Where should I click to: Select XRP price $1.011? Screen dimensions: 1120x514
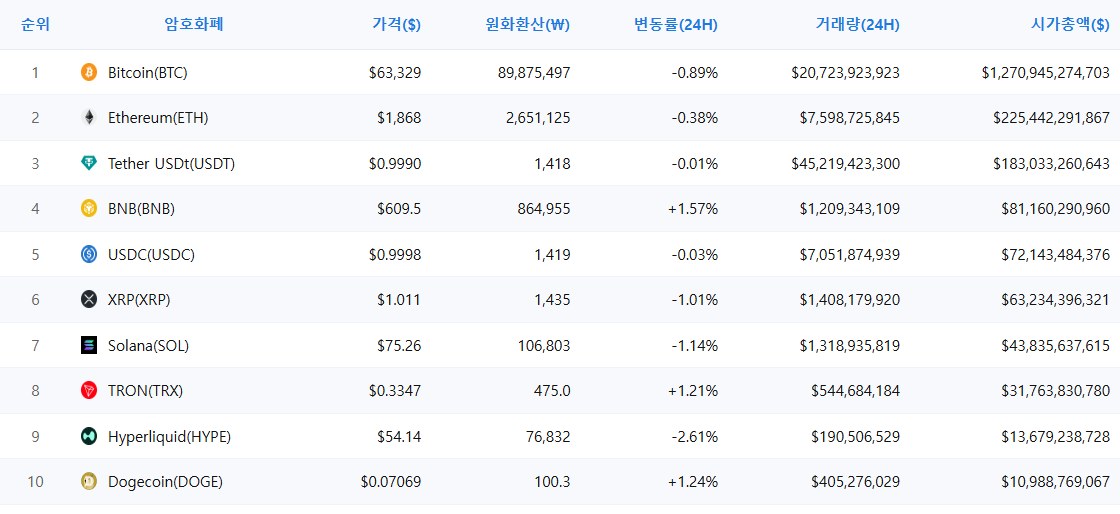tap(399, 300)
